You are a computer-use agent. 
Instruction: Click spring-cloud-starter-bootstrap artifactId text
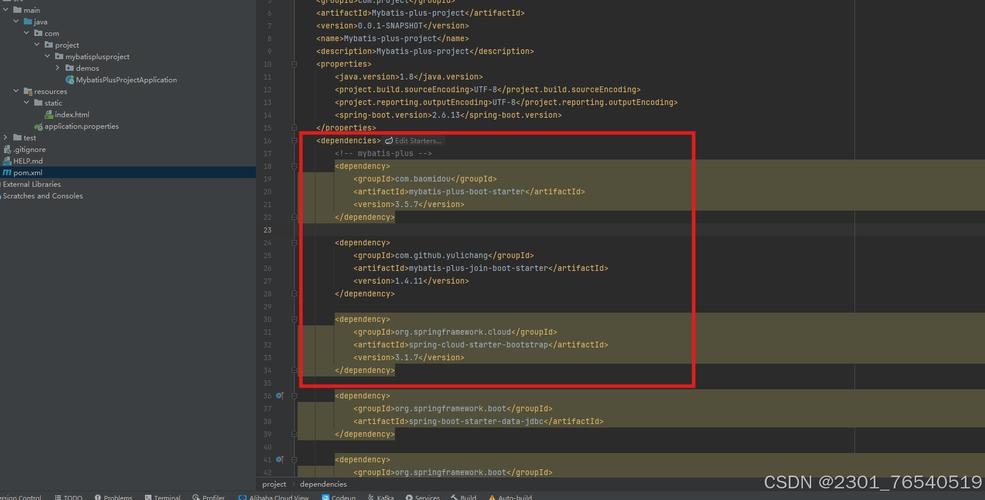(478, 345)
